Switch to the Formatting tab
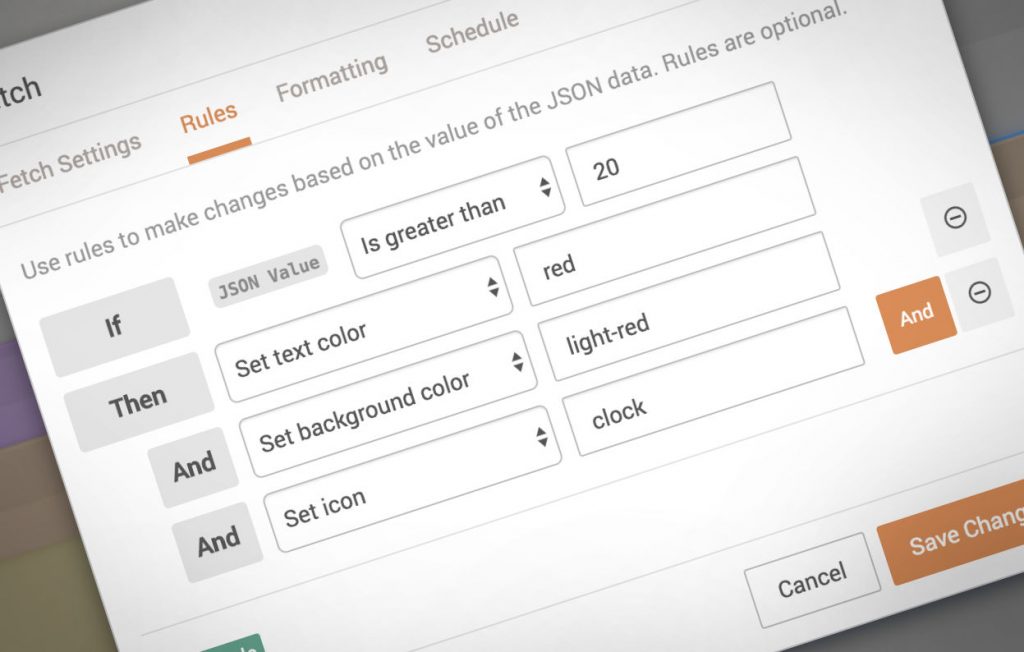 [x=332, y=66]
